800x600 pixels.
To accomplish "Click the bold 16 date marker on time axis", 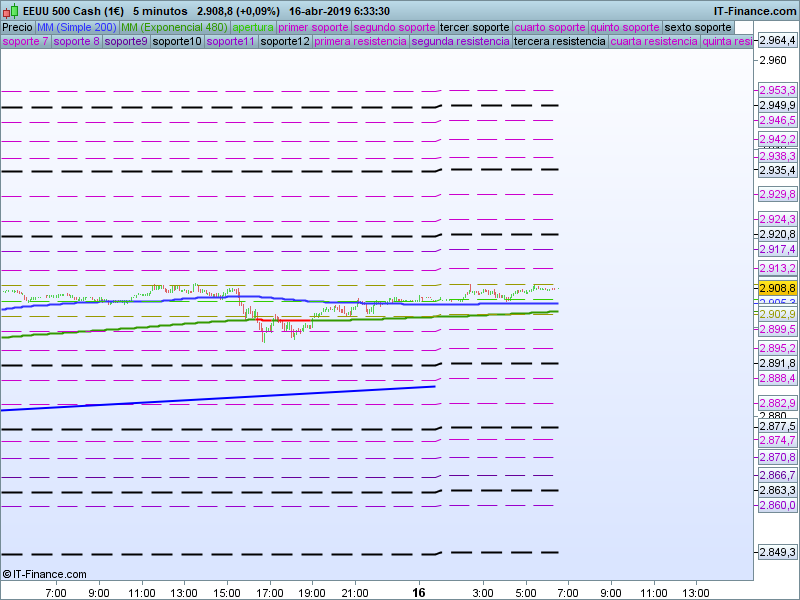I will [419, 593].
